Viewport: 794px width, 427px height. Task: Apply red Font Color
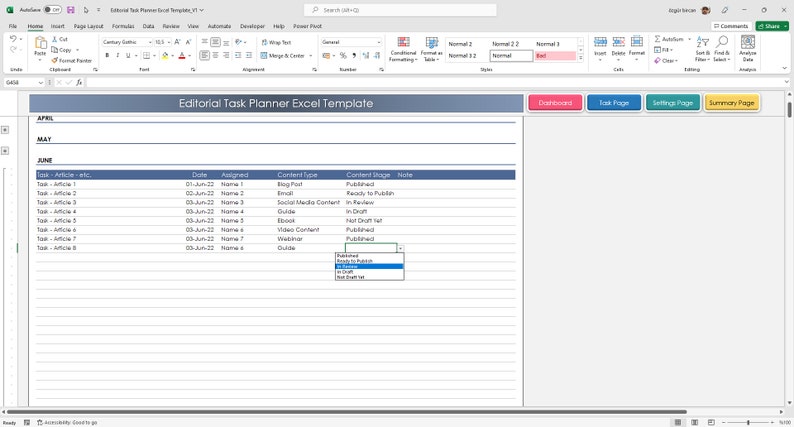(182, 55)
